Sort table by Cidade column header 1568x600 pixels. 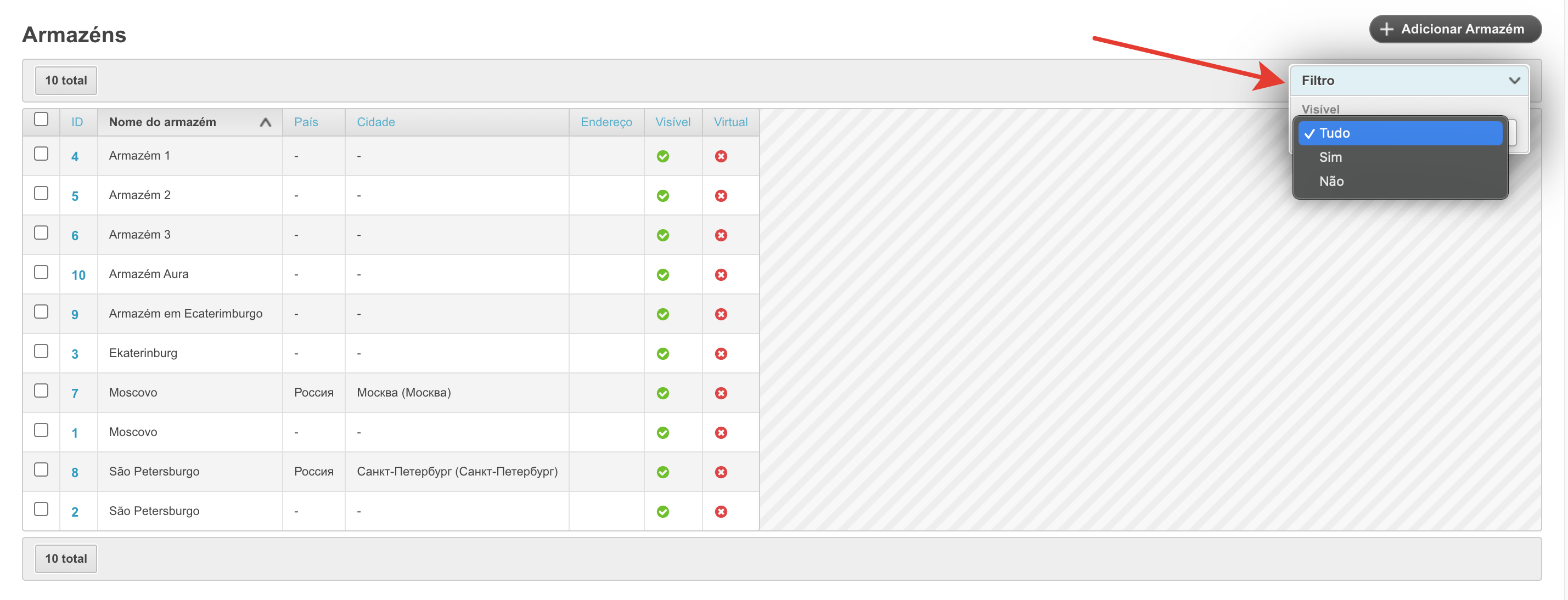(375, 122)
